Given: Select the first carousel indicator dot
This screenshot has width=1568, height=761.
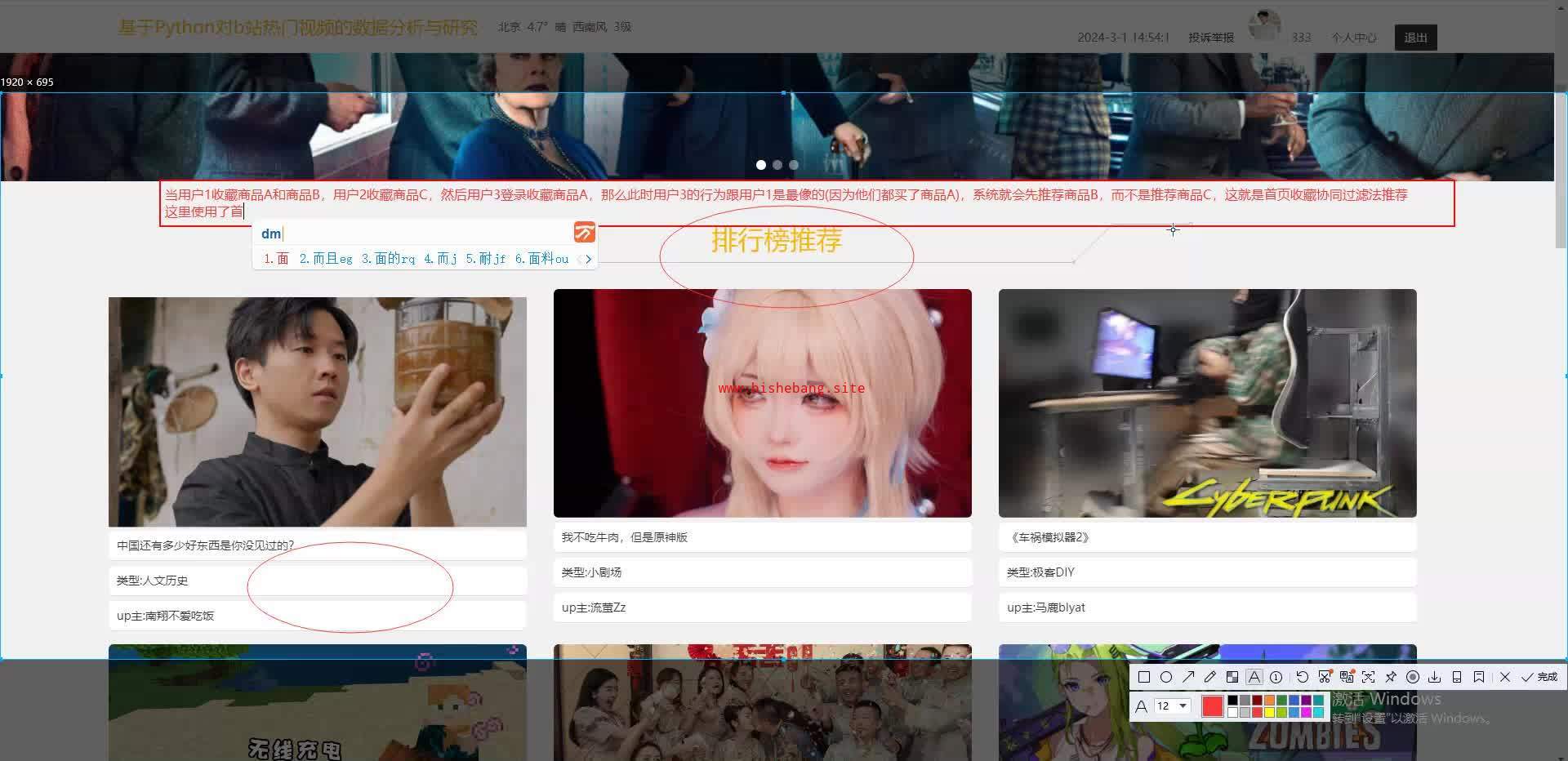Looking at the screenshot, I should pos(761,165).
